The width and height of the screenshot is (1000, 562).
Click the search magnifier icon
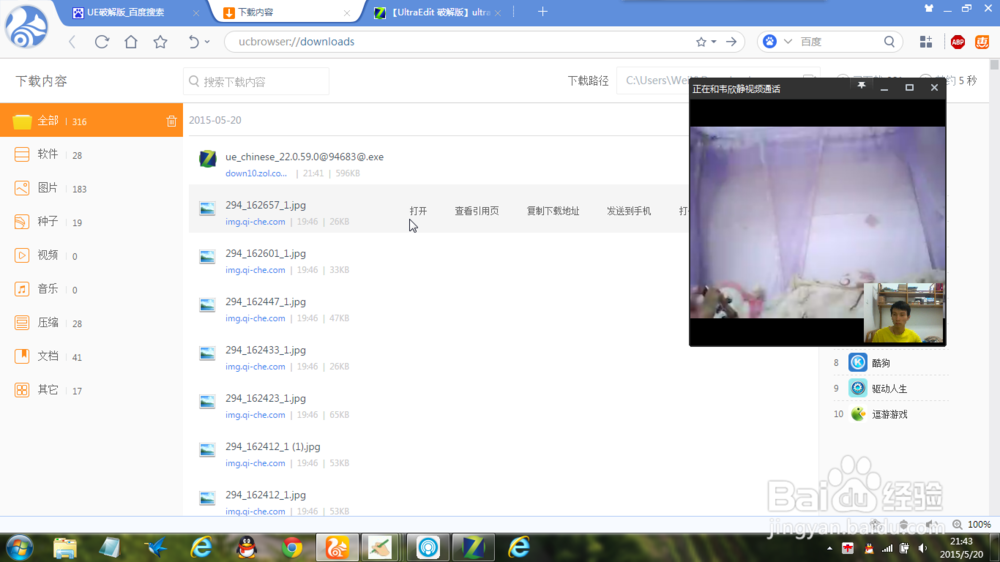[x=889, y=41]
